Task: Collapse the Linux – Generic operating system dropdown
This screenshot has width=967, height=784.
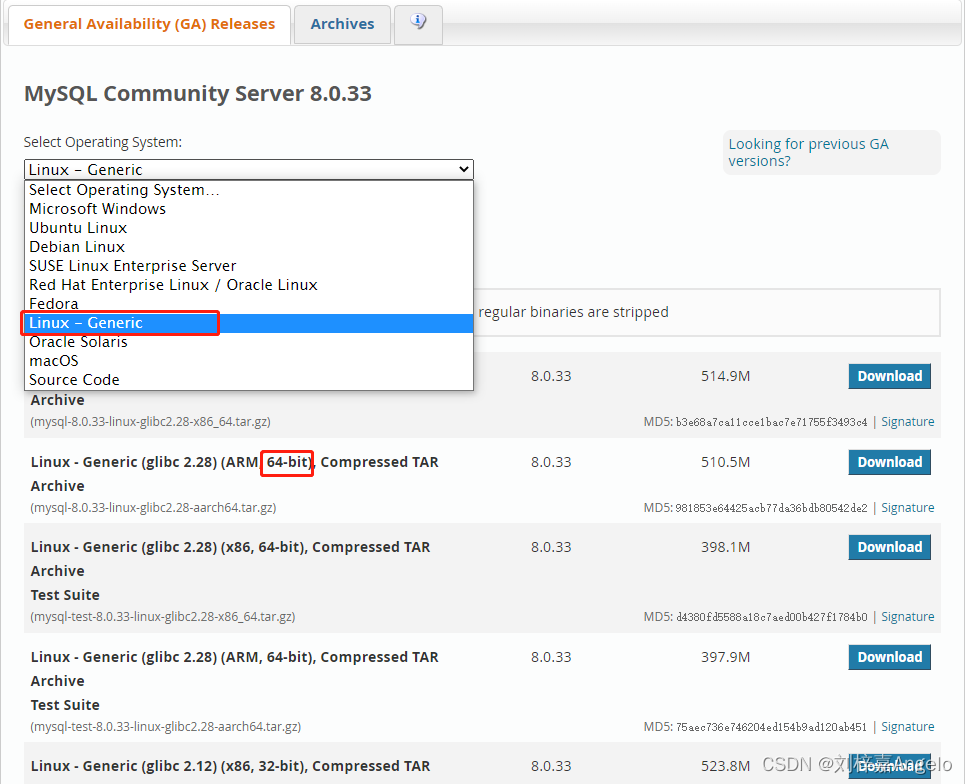Action: pos(249,169)
